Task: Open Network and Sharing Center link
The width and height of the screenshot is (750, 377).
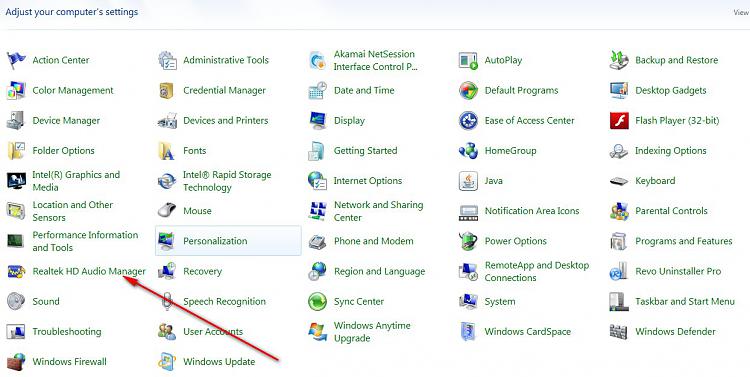Action: [378, 211]
